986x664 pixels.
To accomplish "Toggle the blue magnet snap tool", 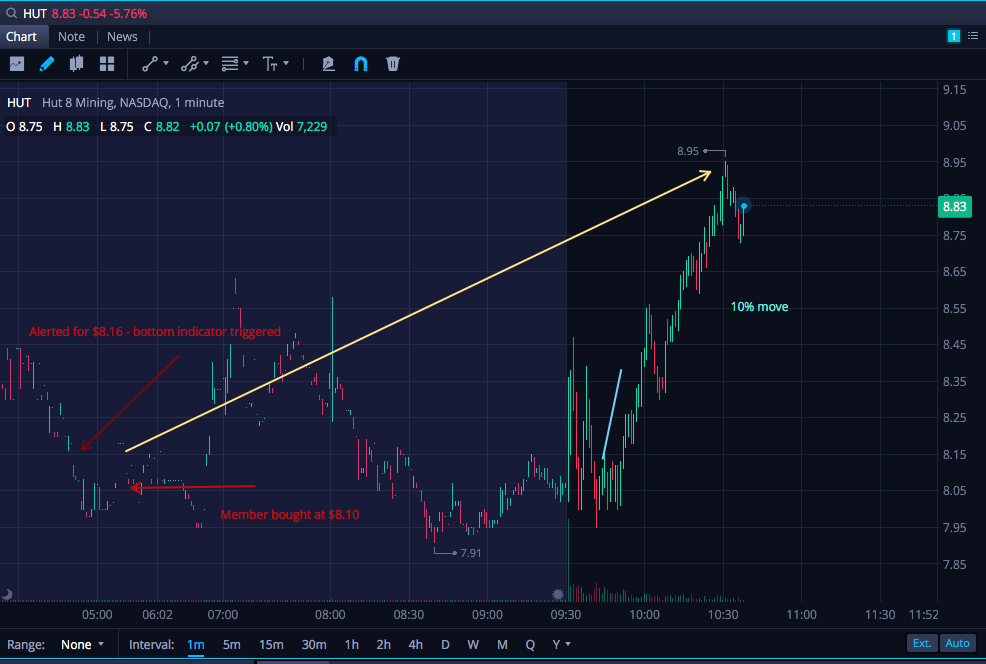I will 361,64.
